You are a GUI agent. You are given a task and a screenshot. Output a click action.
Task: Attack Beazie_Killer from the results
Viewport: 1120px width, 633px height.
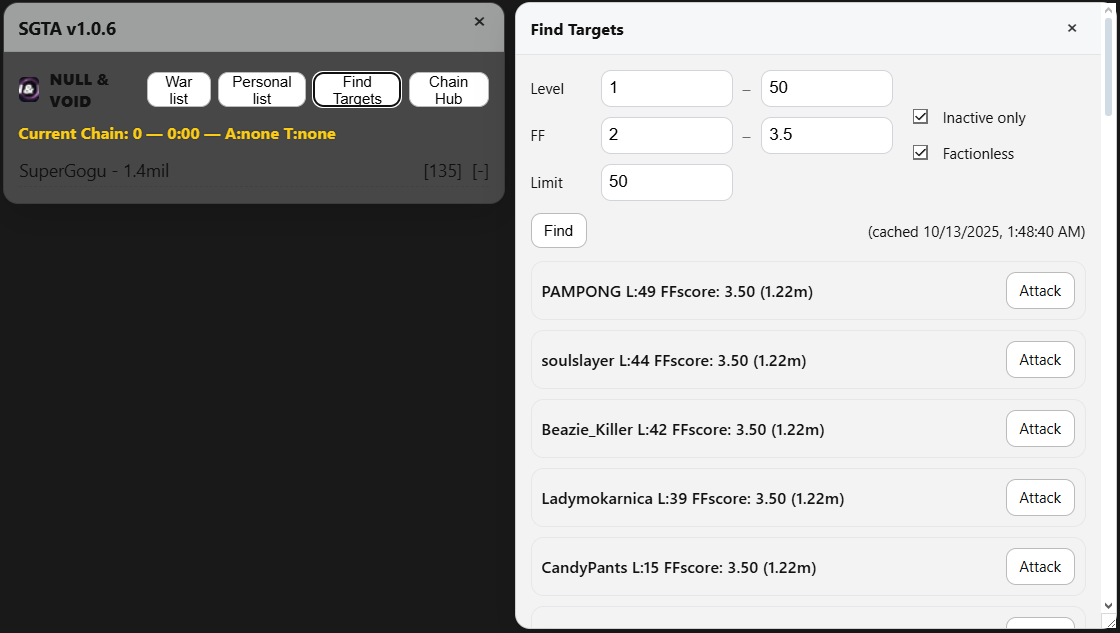point(1040,428)
